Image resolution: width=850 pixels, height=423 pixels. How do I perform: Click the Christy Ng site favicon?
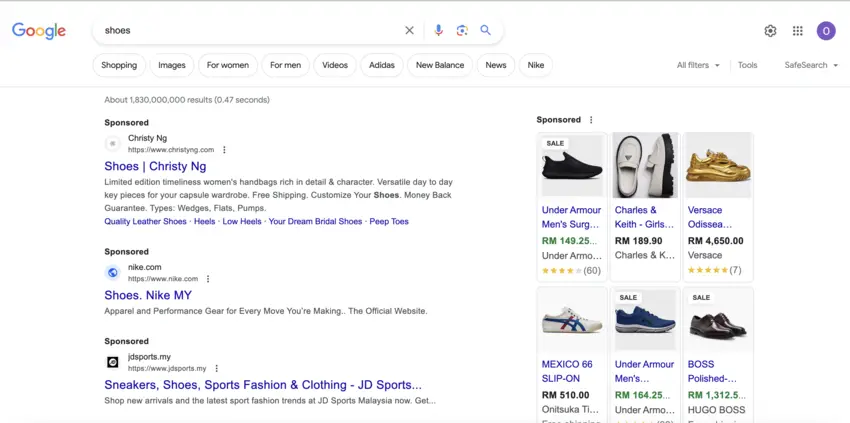point(113,144)
